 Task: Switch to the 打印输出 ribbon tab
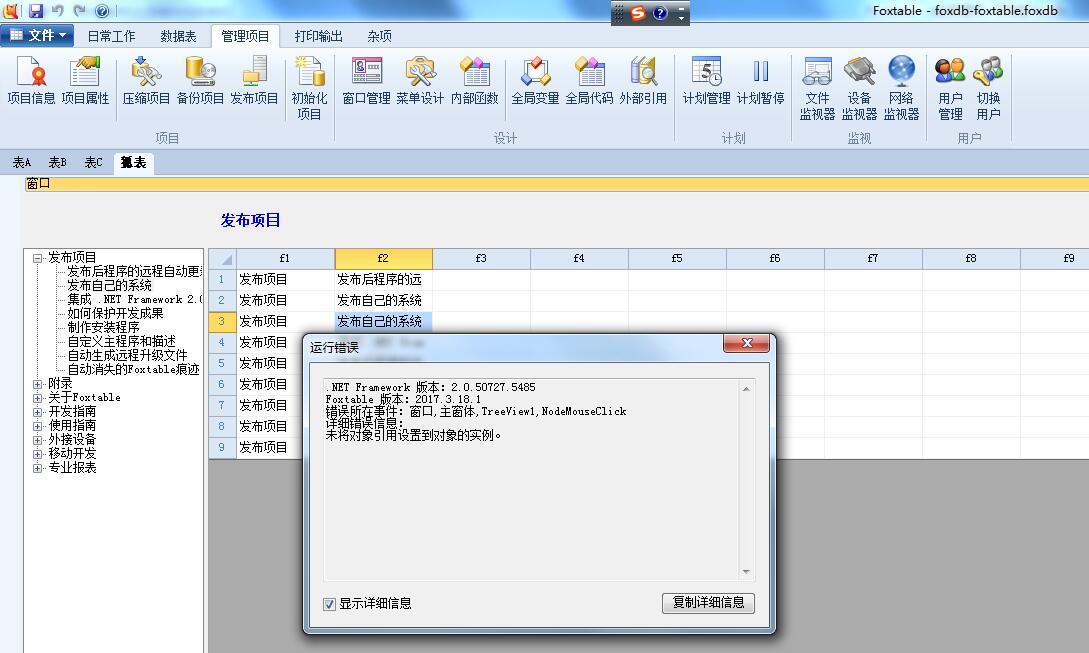tap(319, 36)
